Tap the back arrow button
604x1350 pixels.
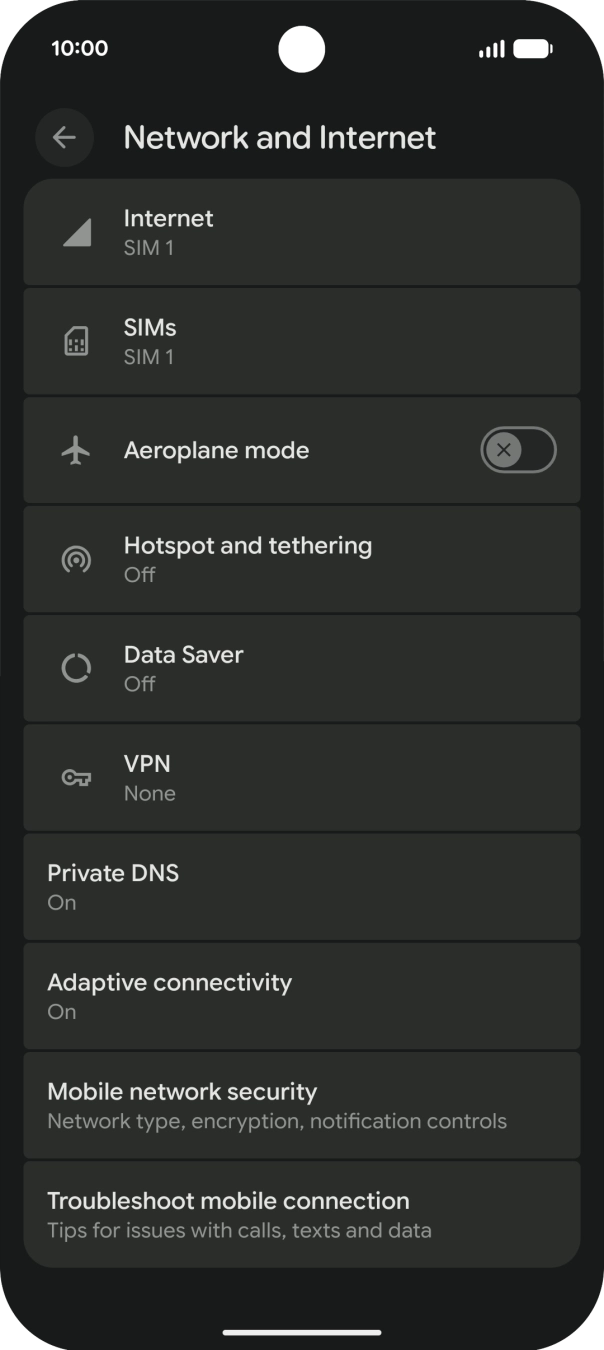65,138
